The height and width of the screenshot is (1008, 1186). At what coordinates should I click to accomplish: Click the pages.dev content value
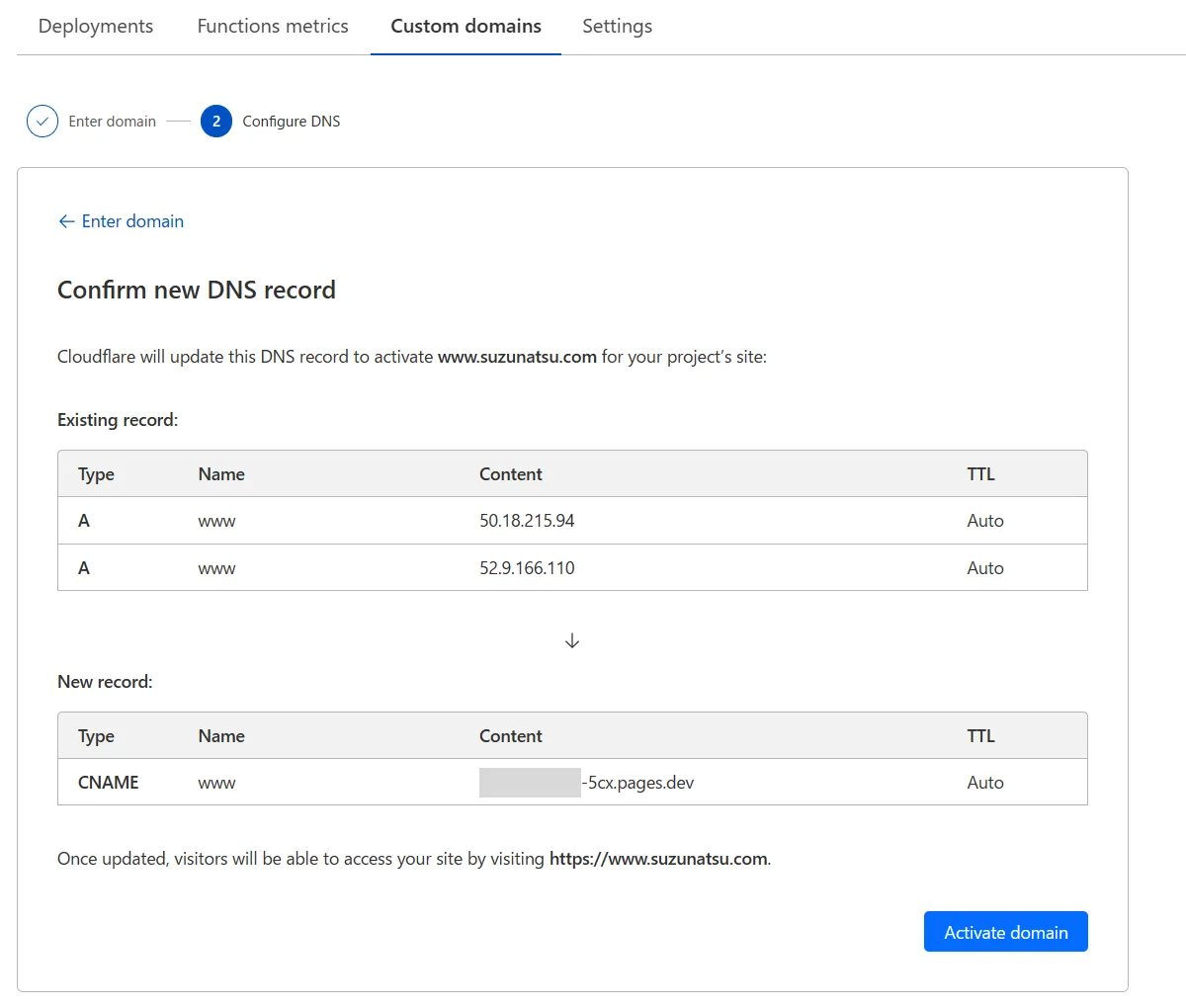pyautogui.click(x=587, y=783)
